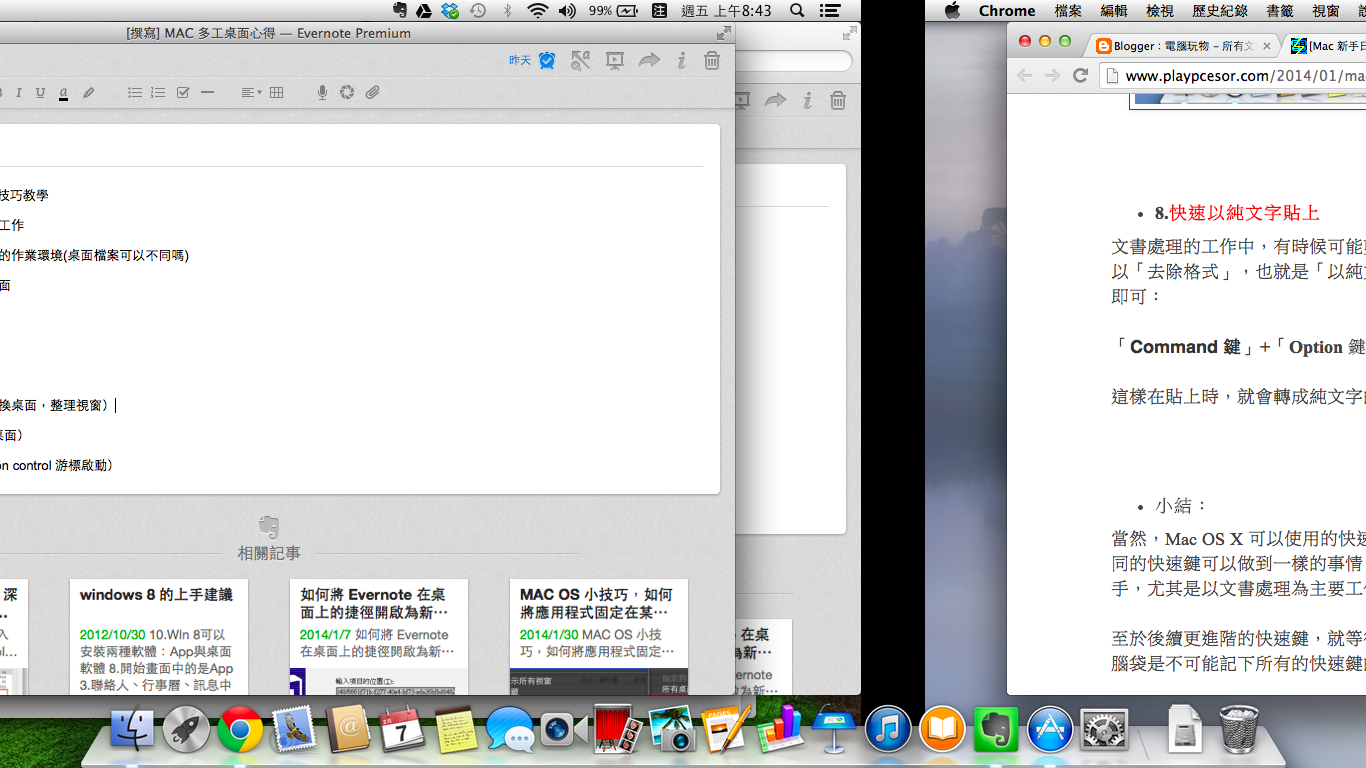The width and height of the screenshot is (1366, 768).
Task: Open Finder from the Dock
Action: 132,728
